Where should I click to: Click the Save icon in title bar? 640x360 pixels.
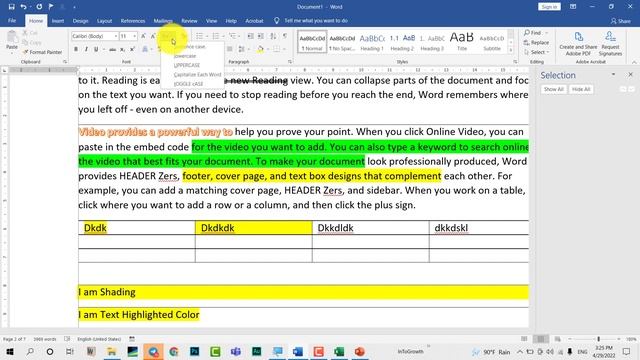[11, 7]
